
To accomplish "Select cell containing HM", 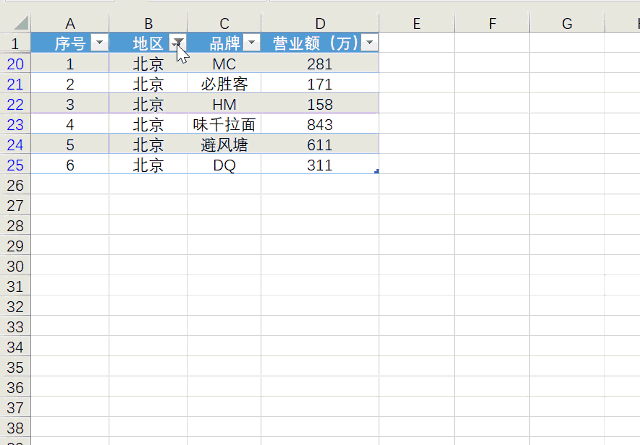I will (224, 104).
